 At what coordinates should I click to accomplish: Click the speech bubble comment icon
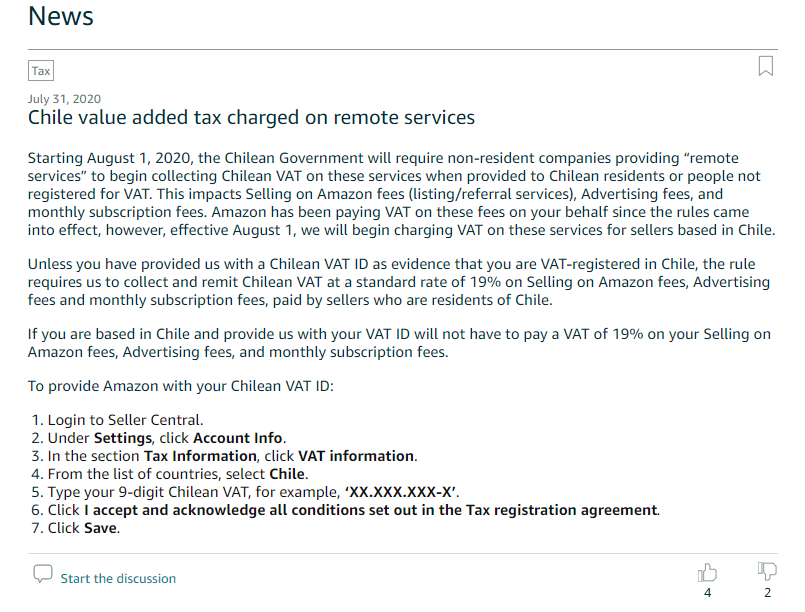coord(42,574)
